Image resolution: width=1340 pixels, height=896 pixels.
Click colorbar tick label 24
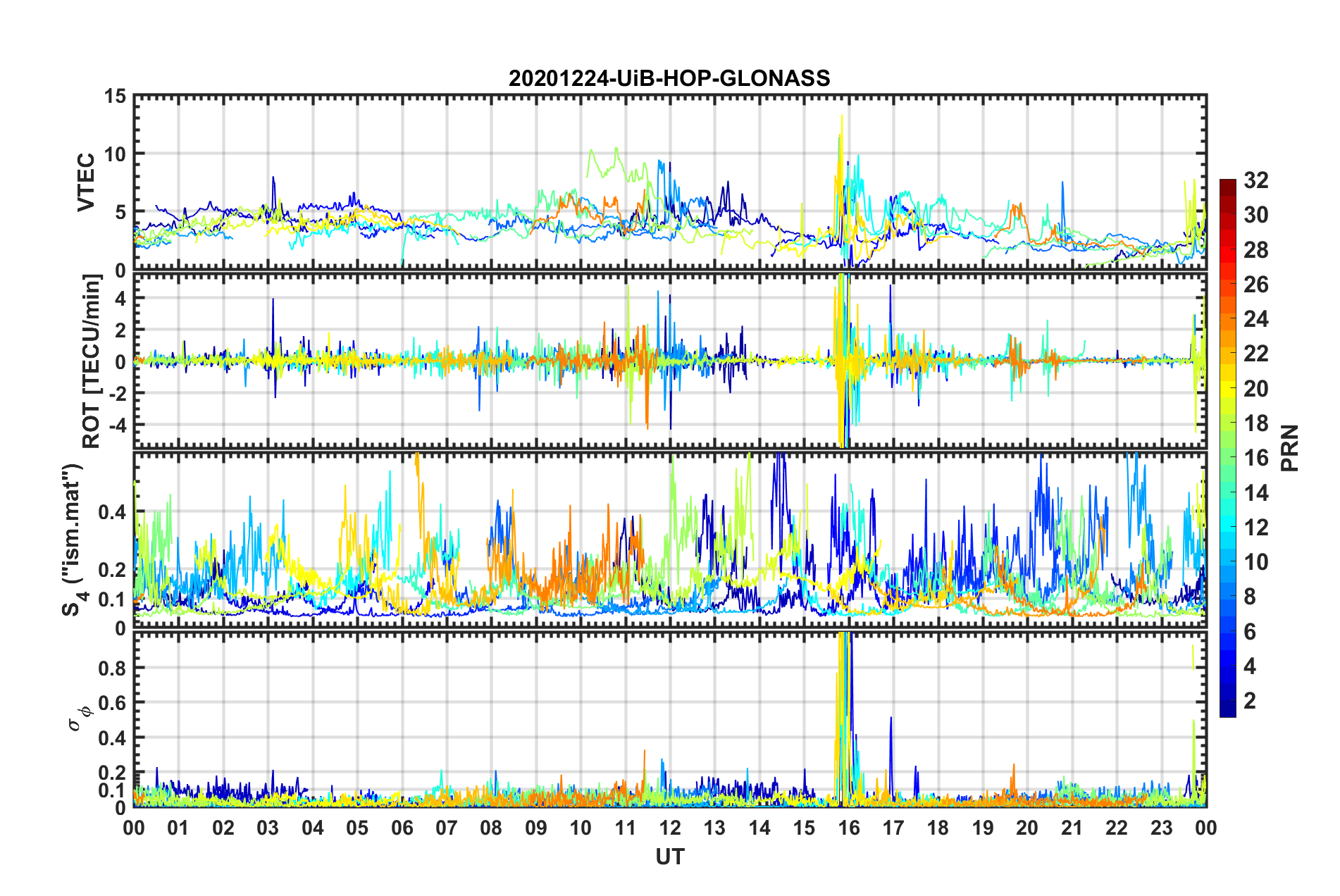tap(1255, 319)
